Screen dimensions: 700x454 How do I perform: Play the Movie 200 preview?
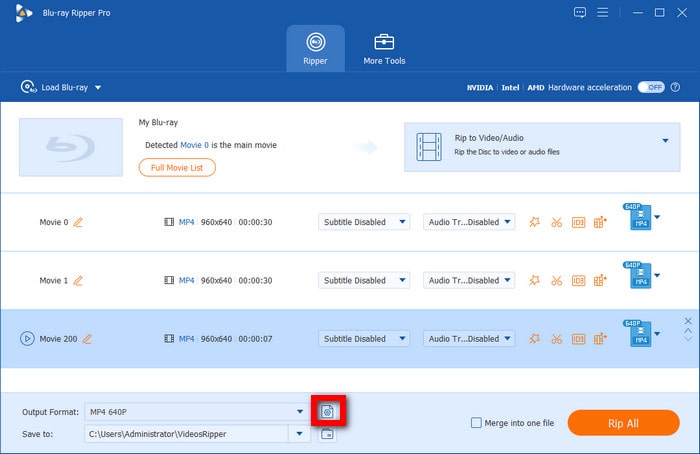[27, 338]
